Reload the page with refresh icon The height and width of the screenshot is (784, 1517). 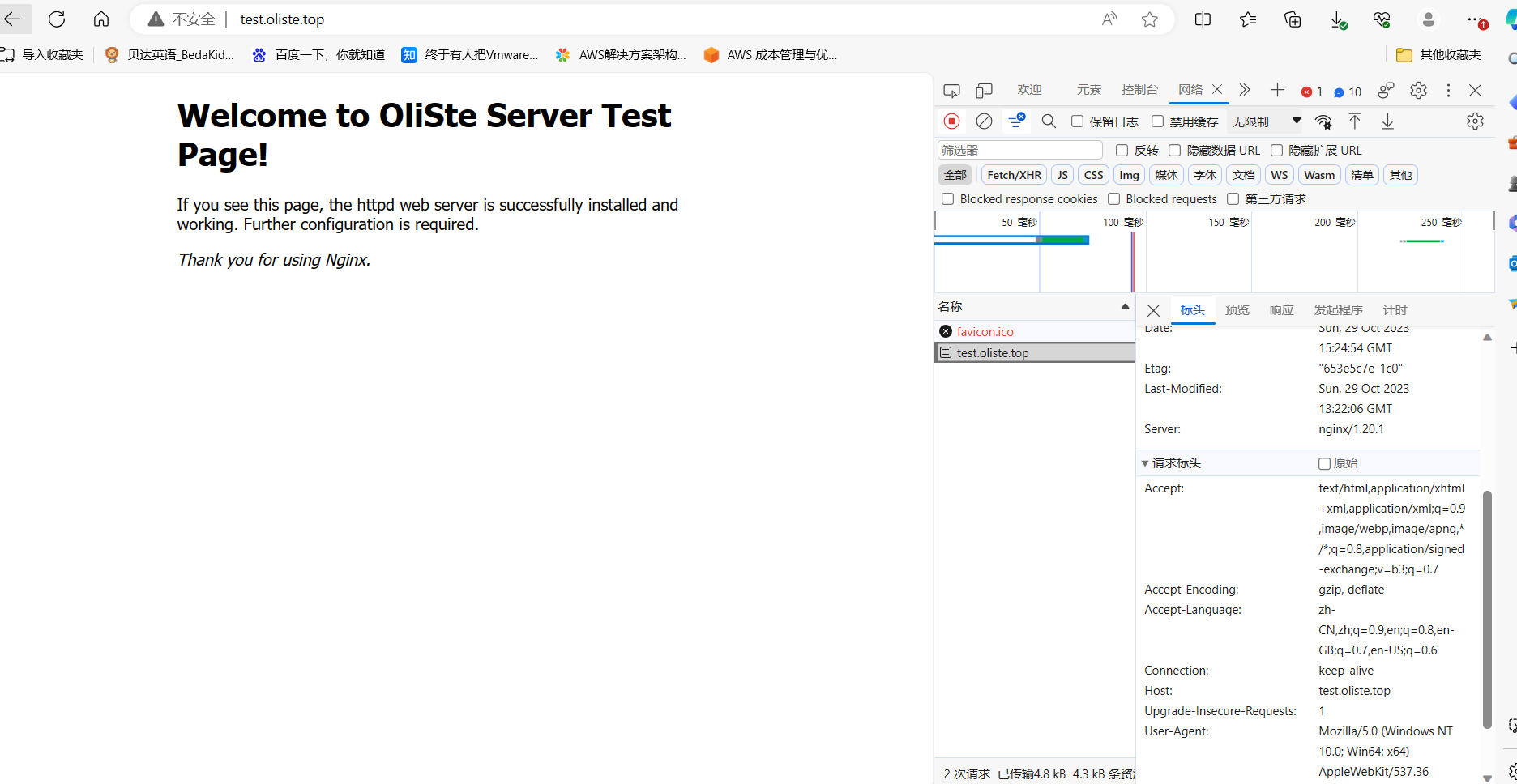pyautogui.click(x=57, y=19)
